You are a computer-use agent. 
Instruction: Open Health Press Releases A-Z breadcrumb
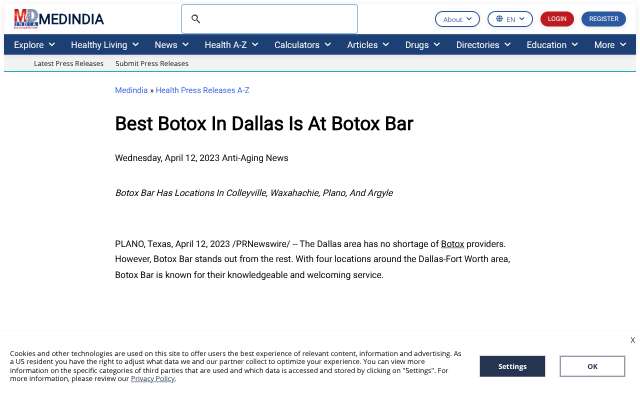click(x=202, y=90)
